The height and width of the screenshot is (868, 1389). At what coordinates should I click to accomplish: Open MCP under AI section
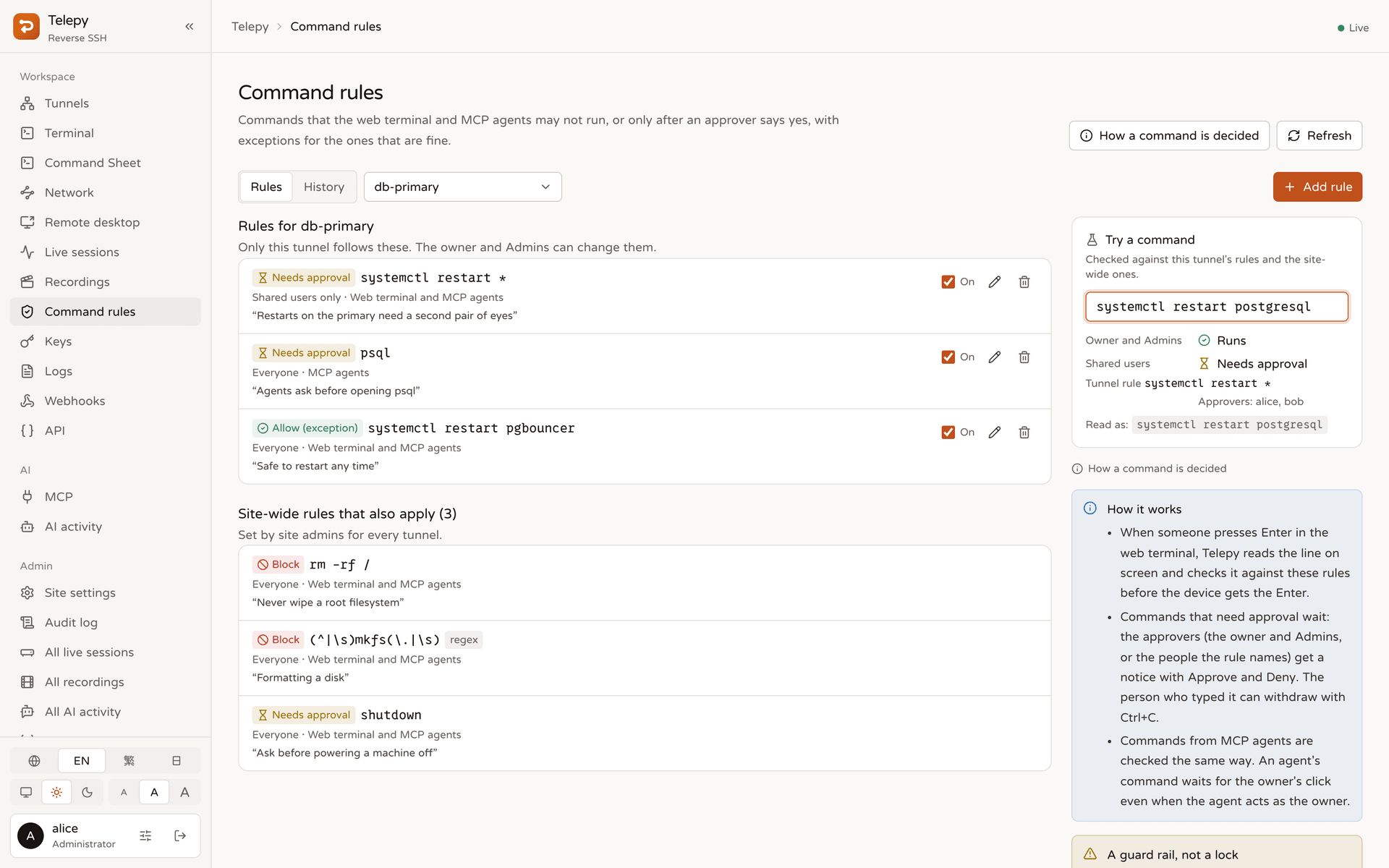point(106,497)
